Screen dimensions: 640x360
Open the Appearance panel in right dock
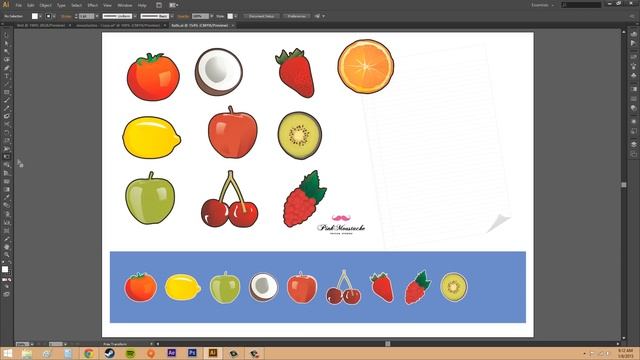(633, 122)
